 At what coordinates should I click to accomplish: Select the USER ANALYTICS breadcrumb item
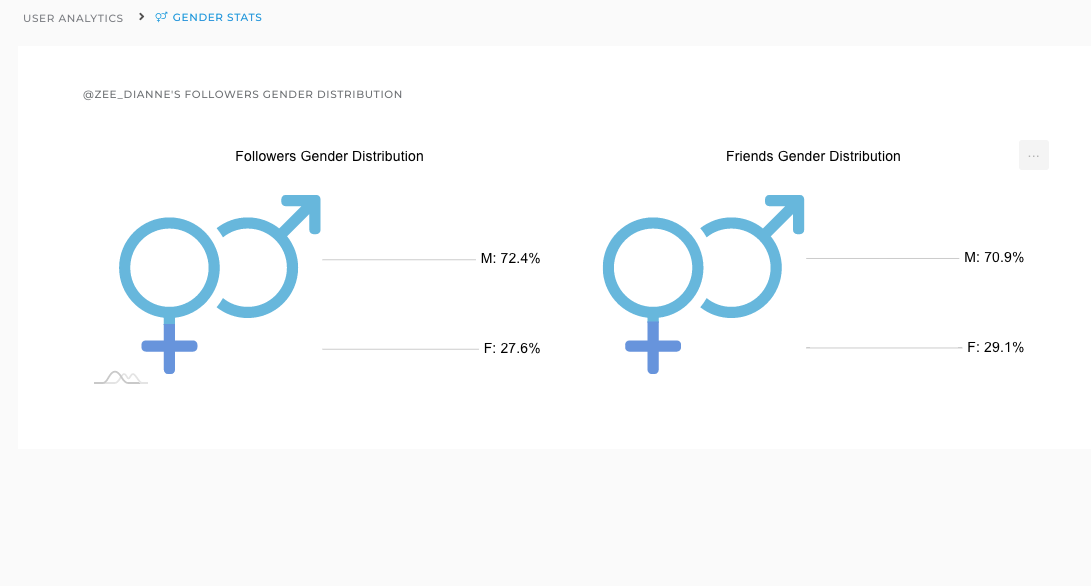pos(73,18)
